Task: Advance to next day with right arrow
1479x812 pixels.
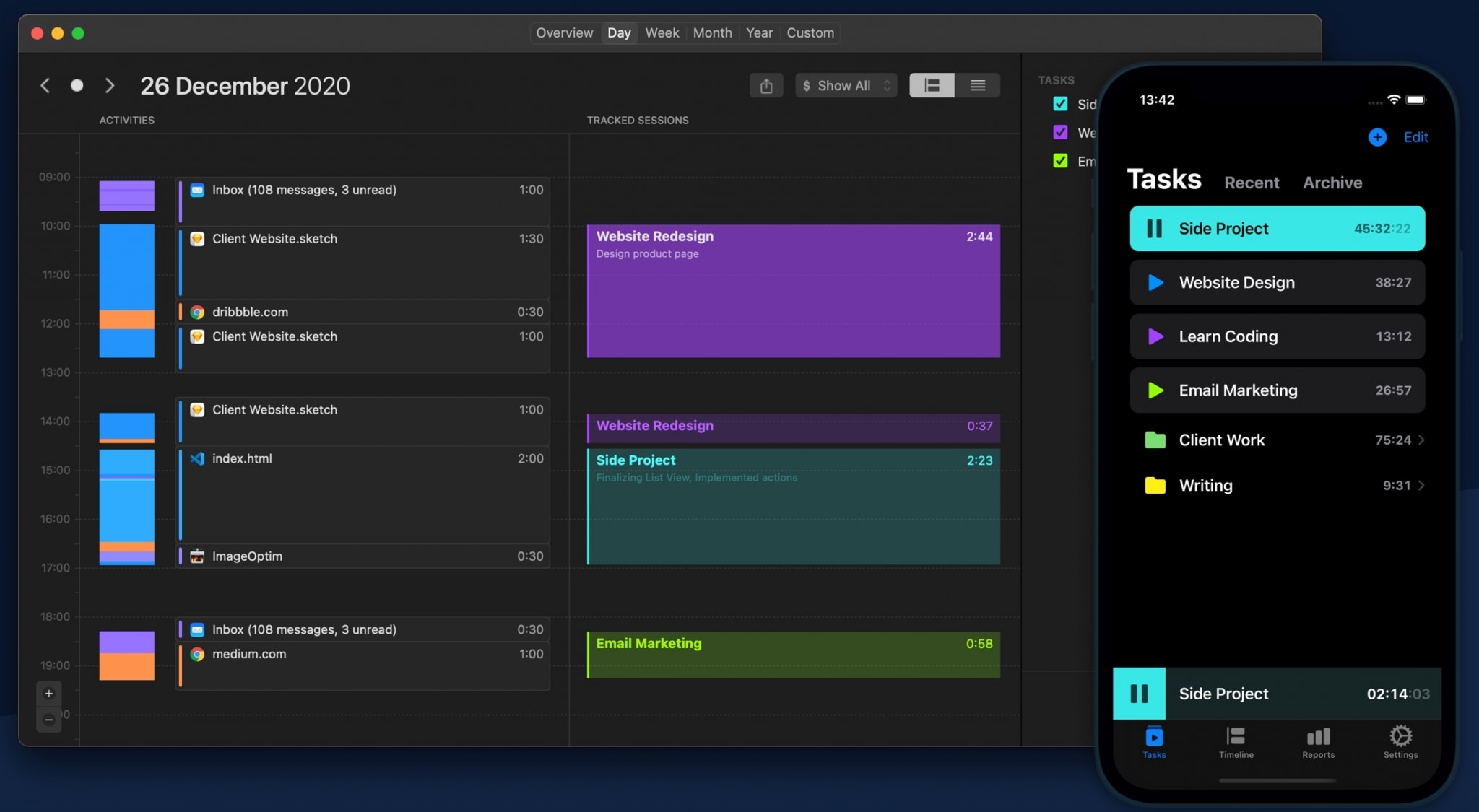Action: click(x=110, y=86)
